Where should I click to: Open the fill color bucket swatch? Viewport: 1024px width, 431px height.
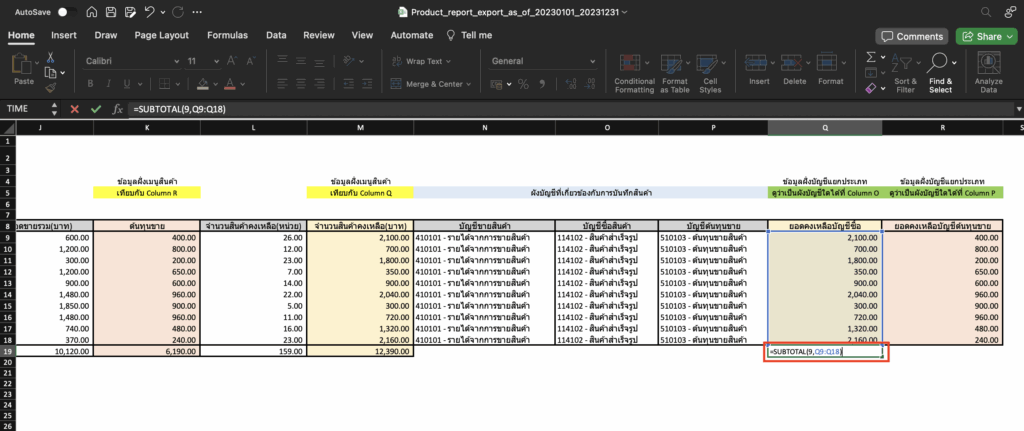[x=203, y=85]
